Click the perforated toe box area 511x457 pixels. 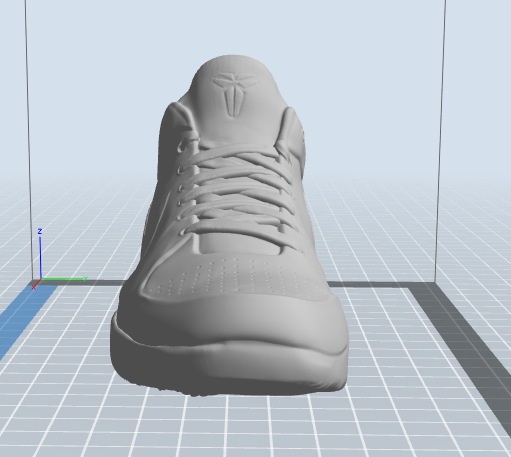(x=233, y=277)
